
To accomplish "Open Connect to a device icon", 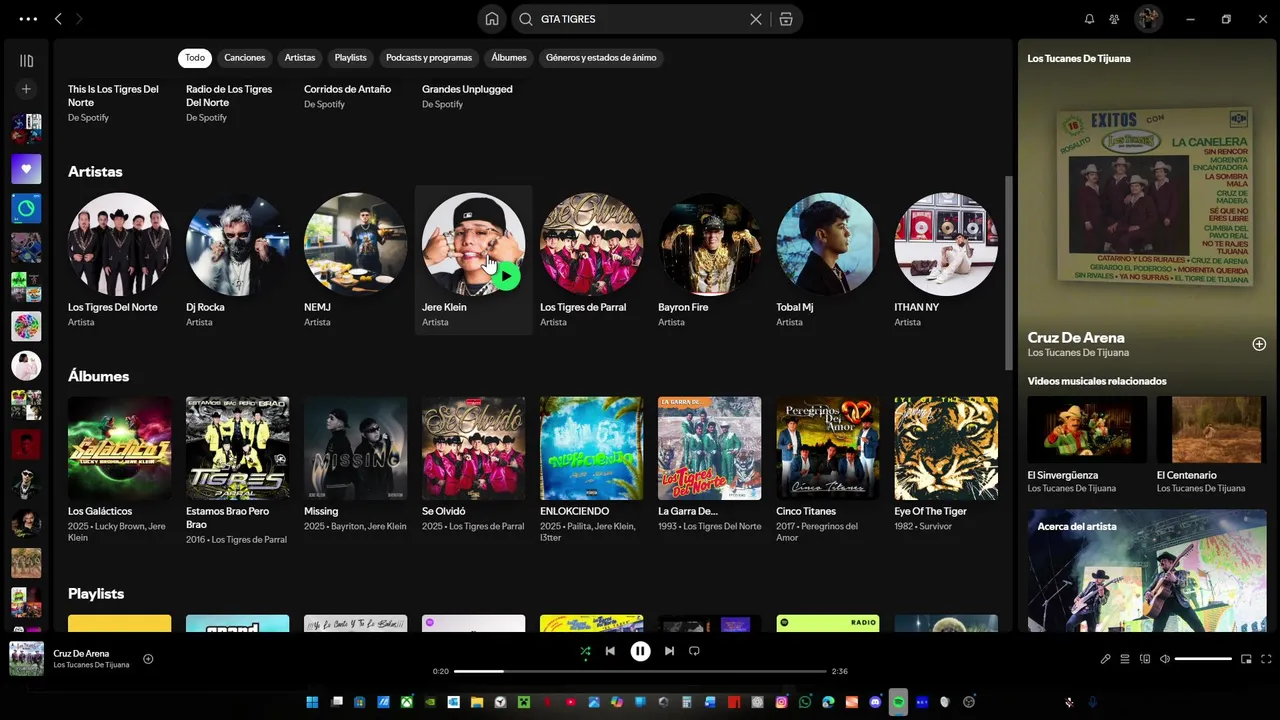I will [1145, 659].
